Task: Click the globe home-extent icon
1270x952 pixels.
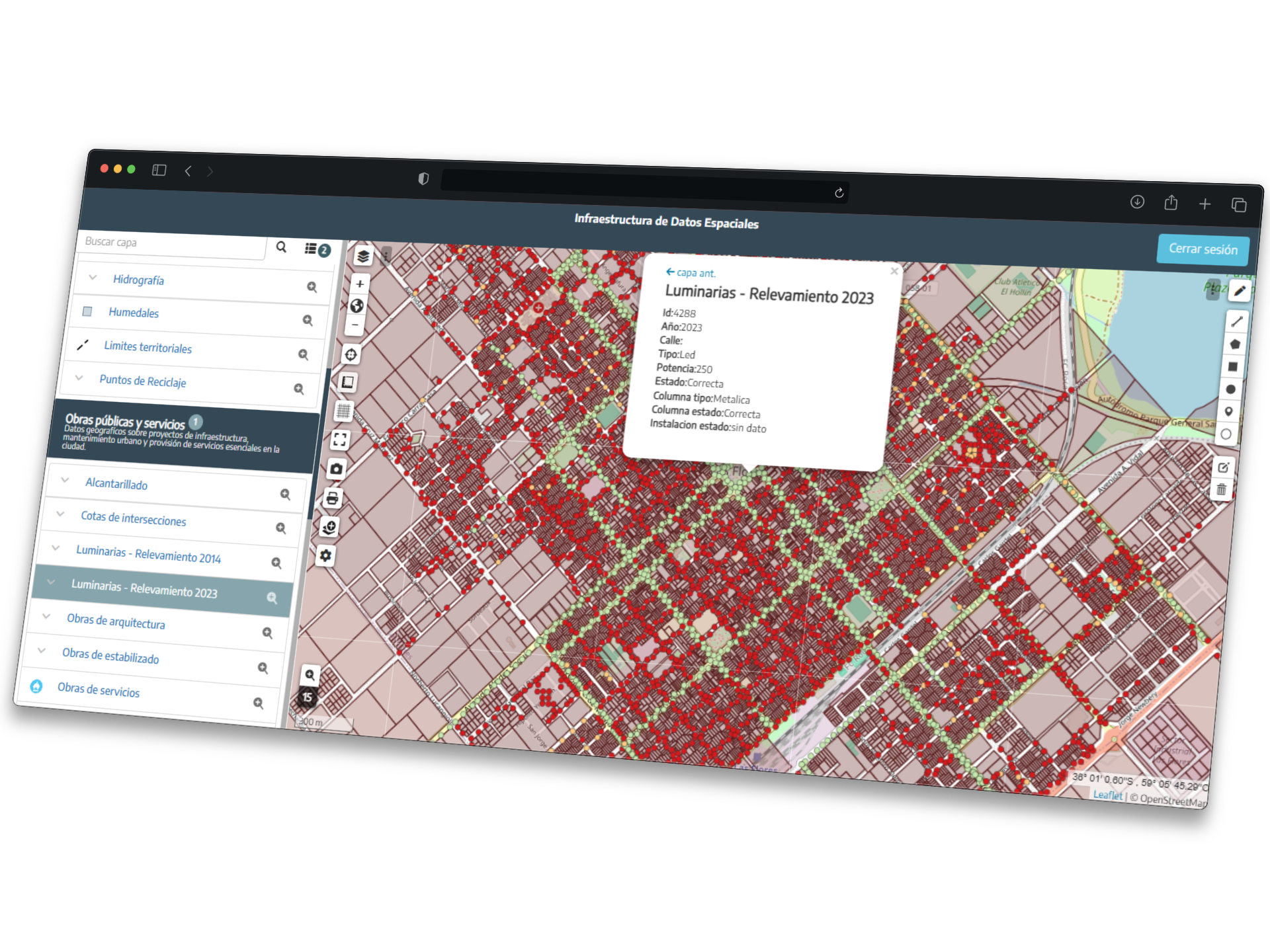Action: (x=357, y=305)
